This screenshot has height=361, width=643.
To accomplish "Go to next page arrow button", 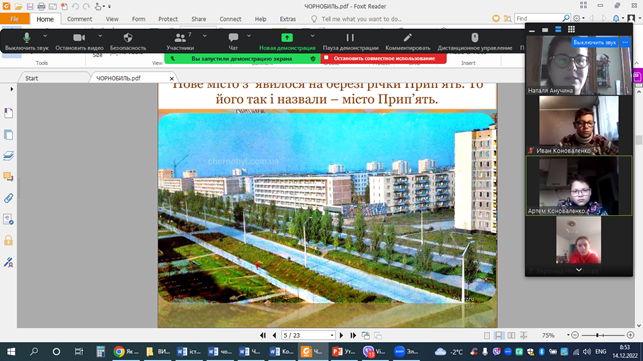I will coord(341,335).
